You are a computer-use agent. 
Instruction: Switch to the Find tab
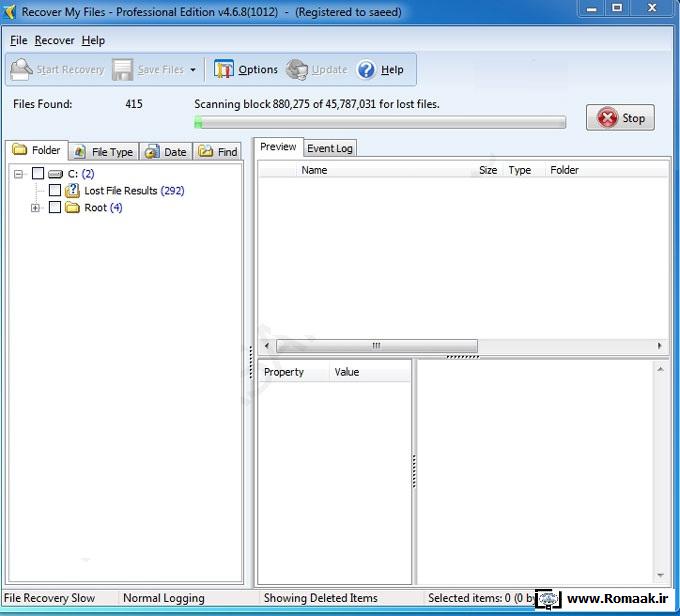217,152
